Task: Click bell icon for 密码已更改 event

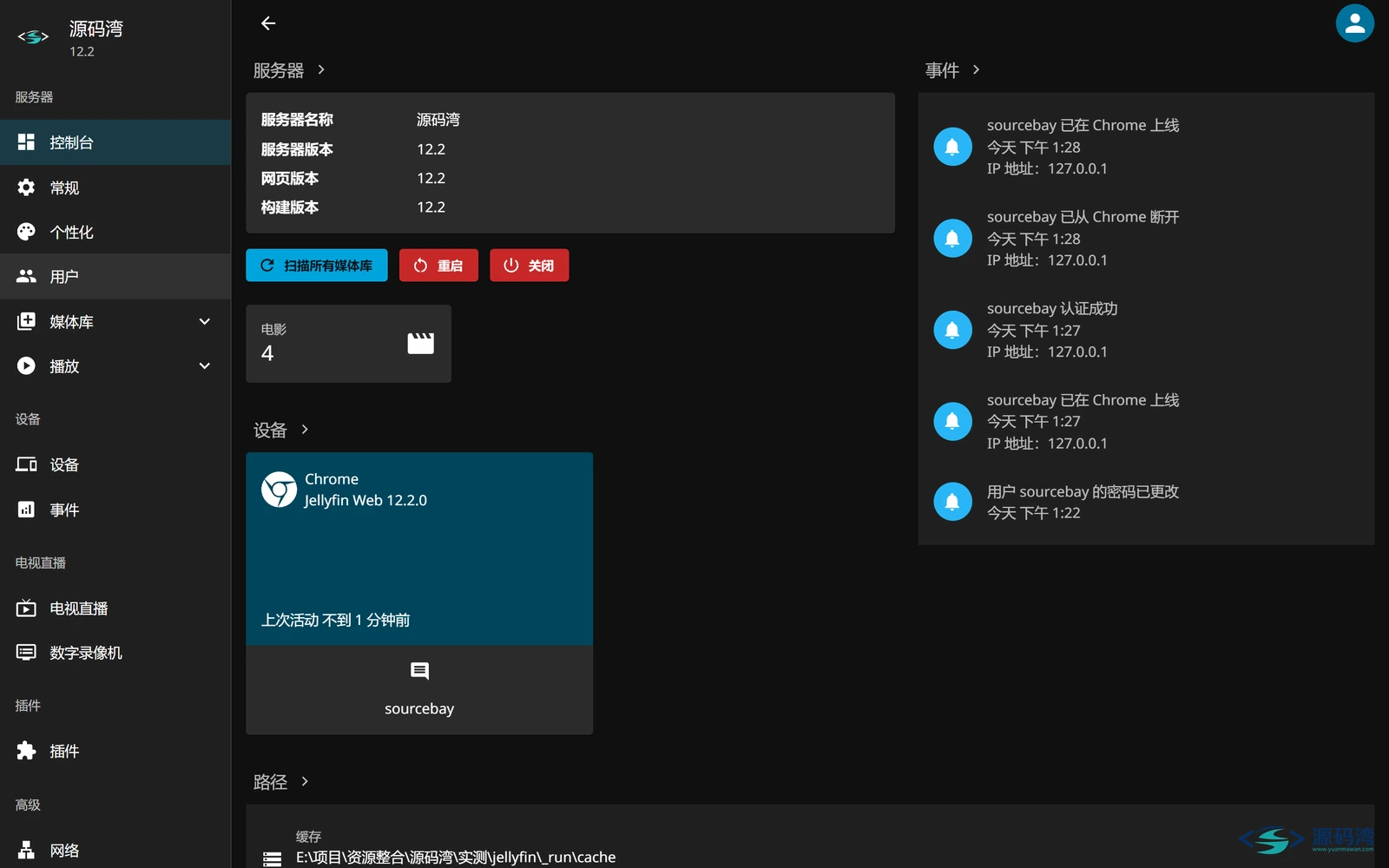Action: pos(952,502)
